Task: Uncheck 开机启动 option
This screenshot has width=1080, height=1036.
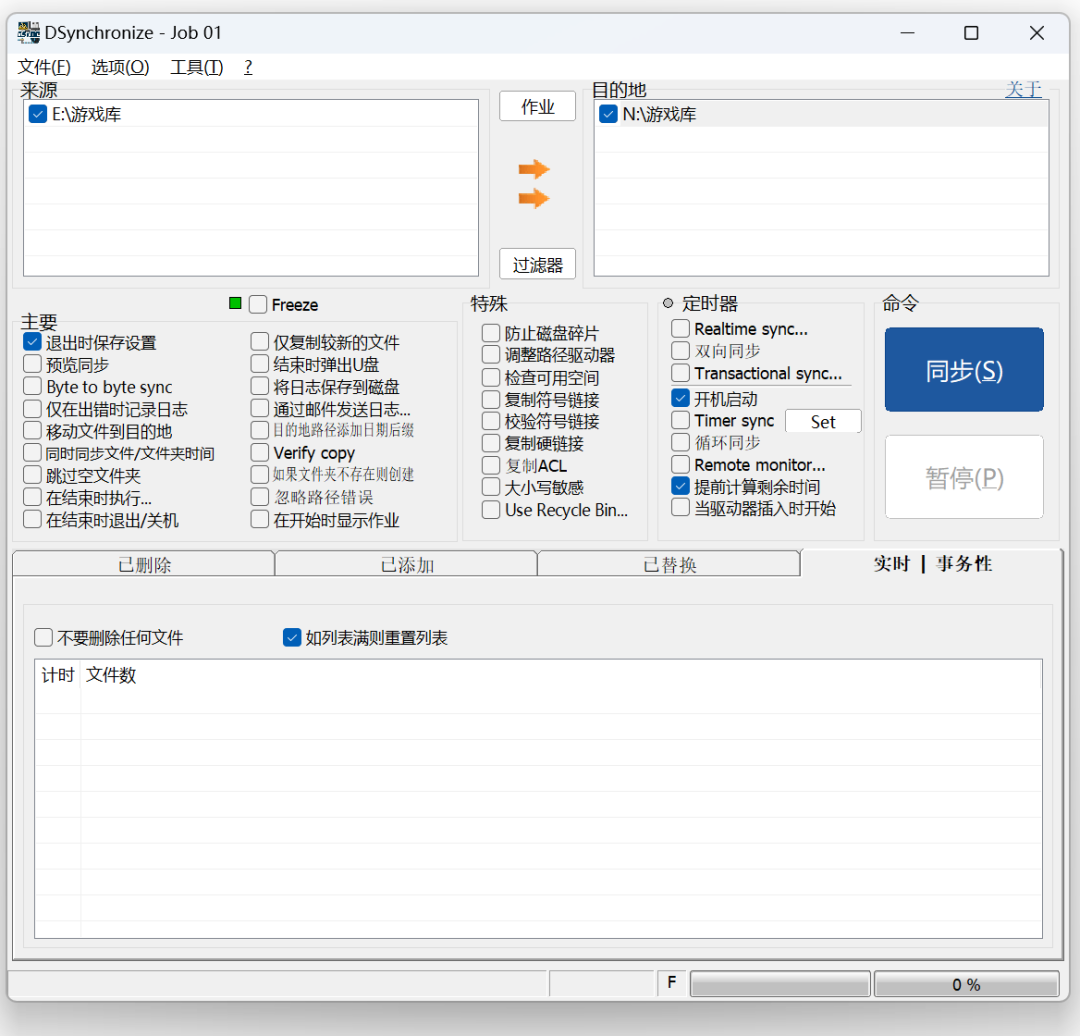Action: point(681,398)
